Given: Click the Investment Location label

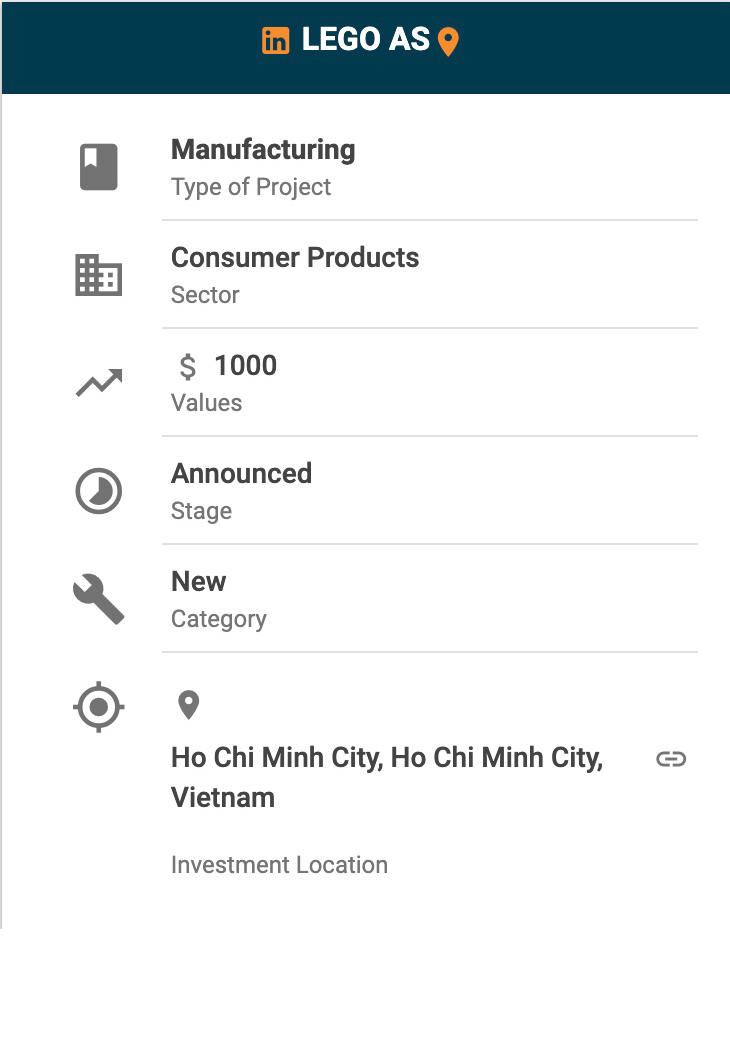Looking at the screenshot, I should 279,865.
